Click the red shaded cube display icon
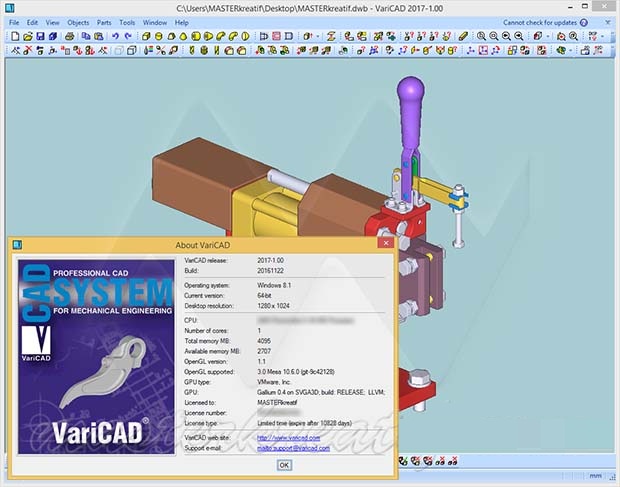The image size is (620, 487). click(538, 36)
